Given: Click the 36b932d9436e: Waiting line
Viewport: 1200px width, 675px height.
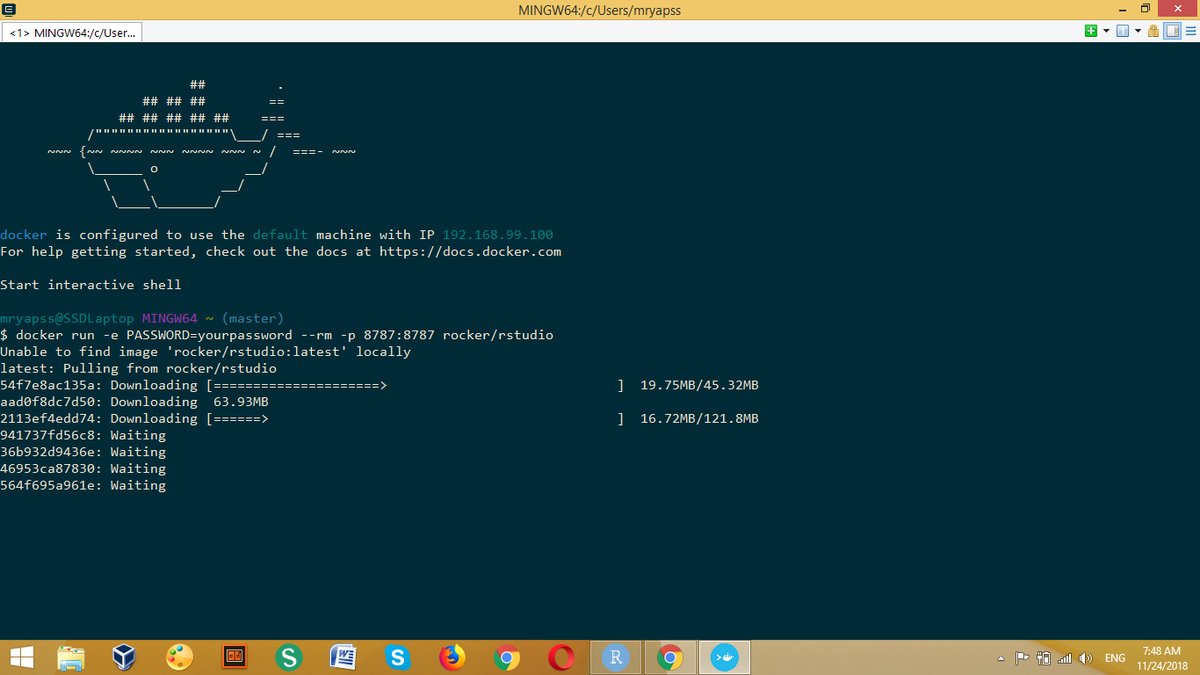Looking at the screenshot, I should pyautogui.click(x=83, y=452).
